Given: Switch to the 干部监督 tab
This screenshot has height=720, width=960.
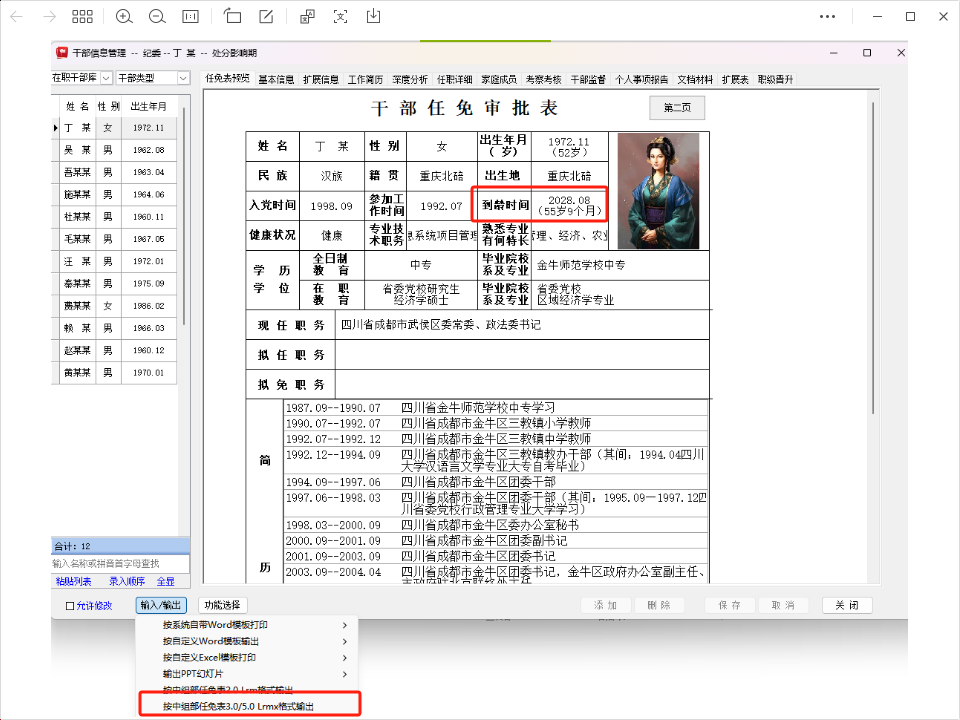Looking at the screenshot, I should point(588,80).
